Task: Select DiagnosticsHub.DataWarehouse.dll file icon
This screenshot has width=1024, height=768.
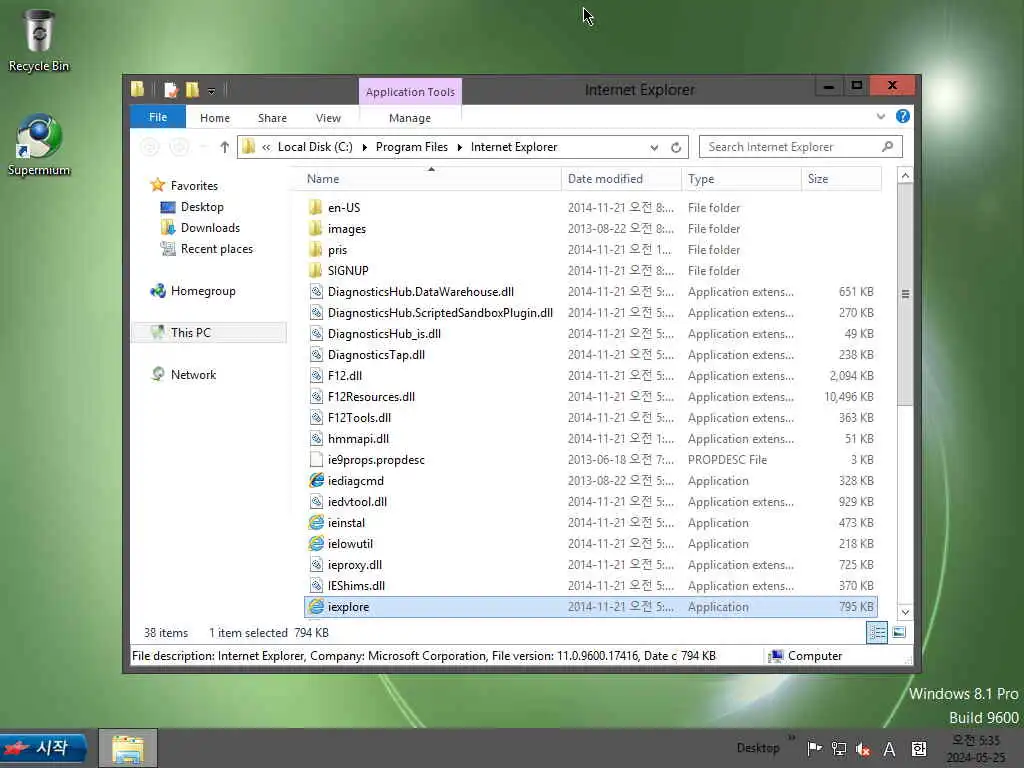Action: (x=316, y=292)
